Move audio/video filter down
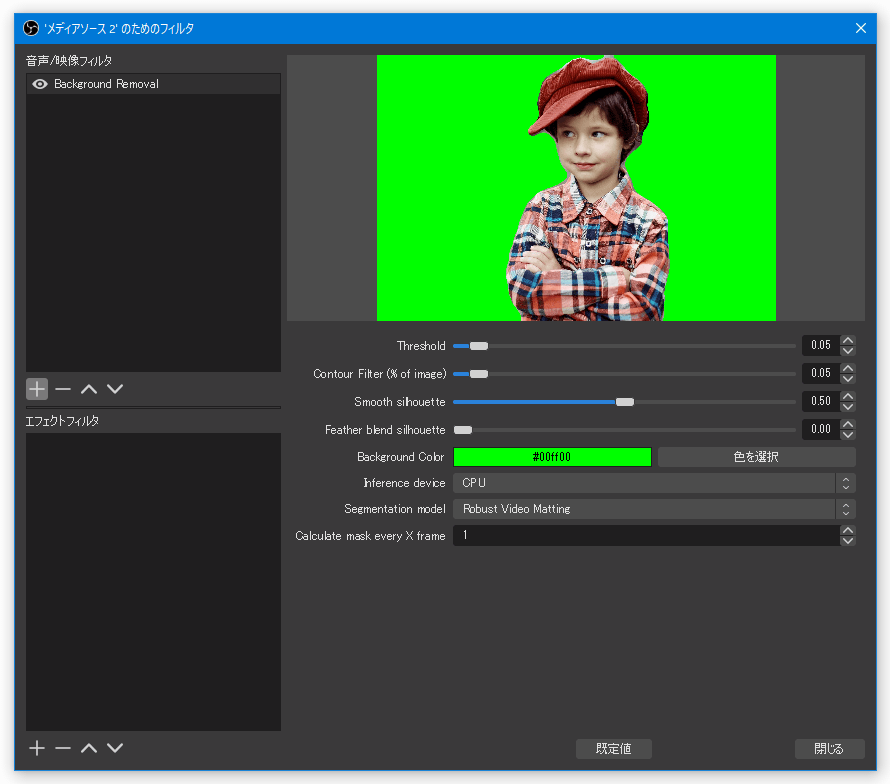 (115, 389)
